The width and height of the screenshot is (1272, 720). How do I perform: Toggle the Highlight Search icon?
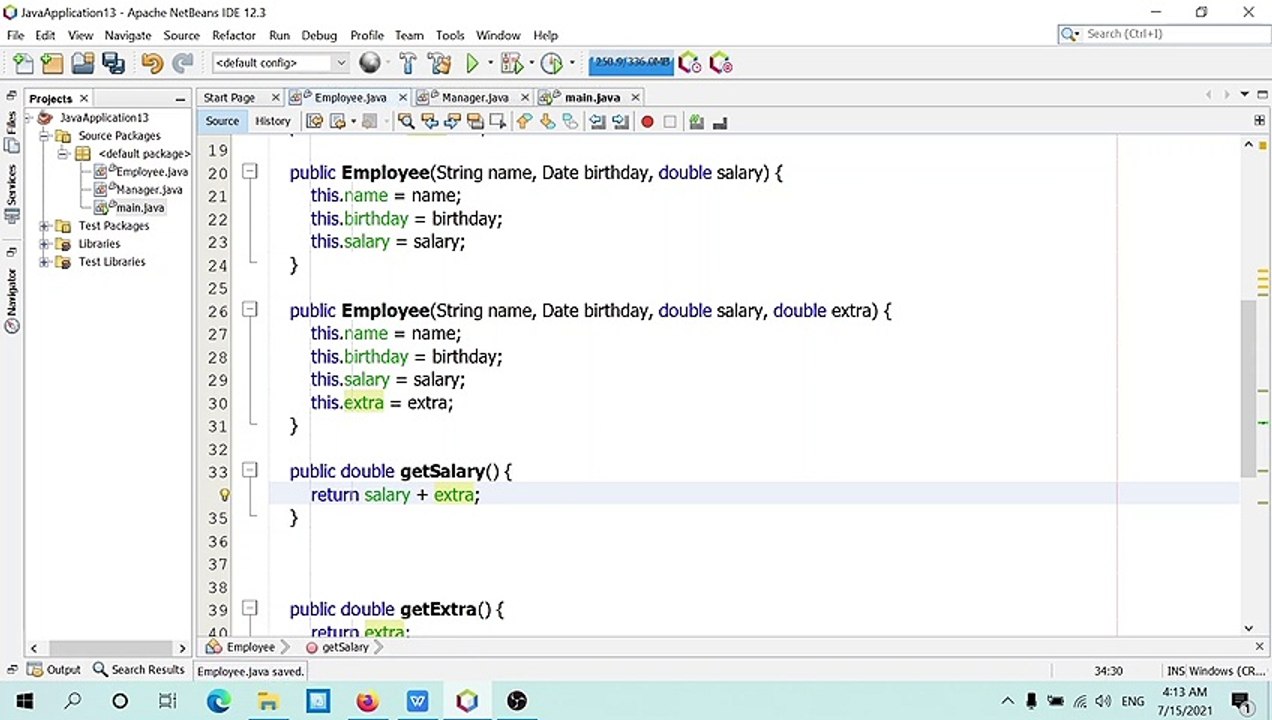475,122
